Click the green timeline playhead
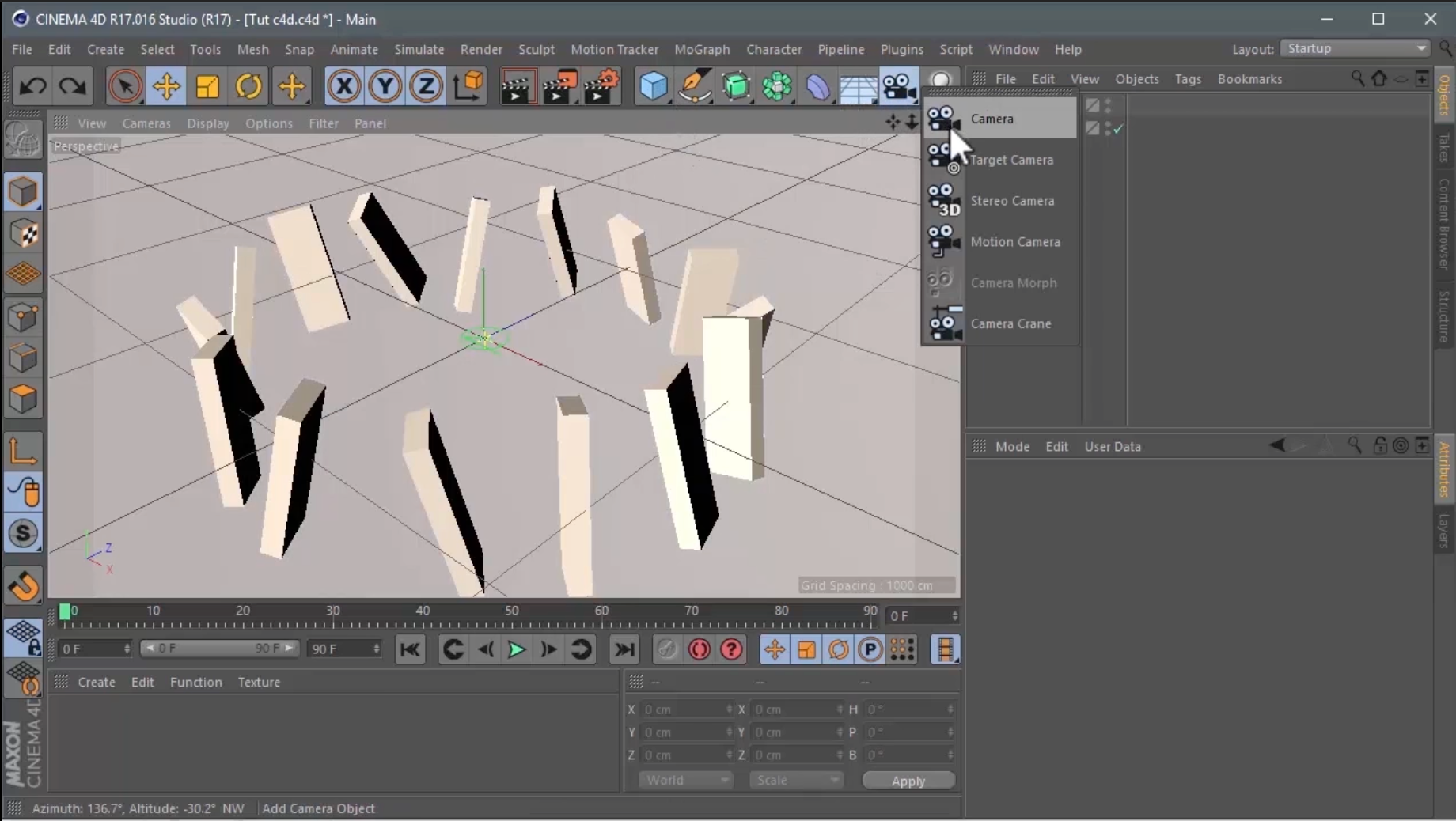This screenshot has height=821, width=1456. coord(65,611)
